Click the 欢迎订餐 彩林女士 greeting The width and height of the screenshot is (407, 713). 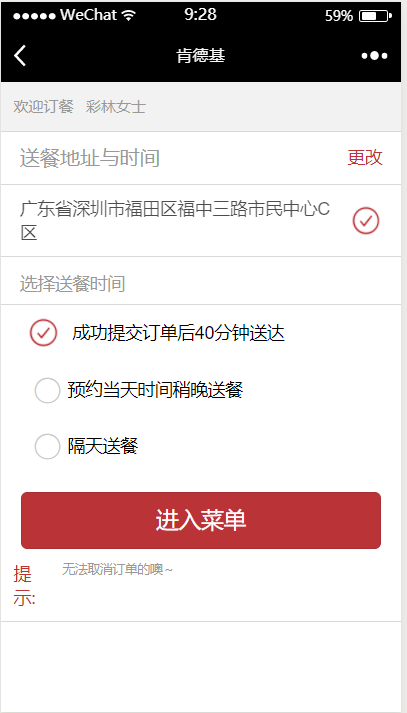80,107
